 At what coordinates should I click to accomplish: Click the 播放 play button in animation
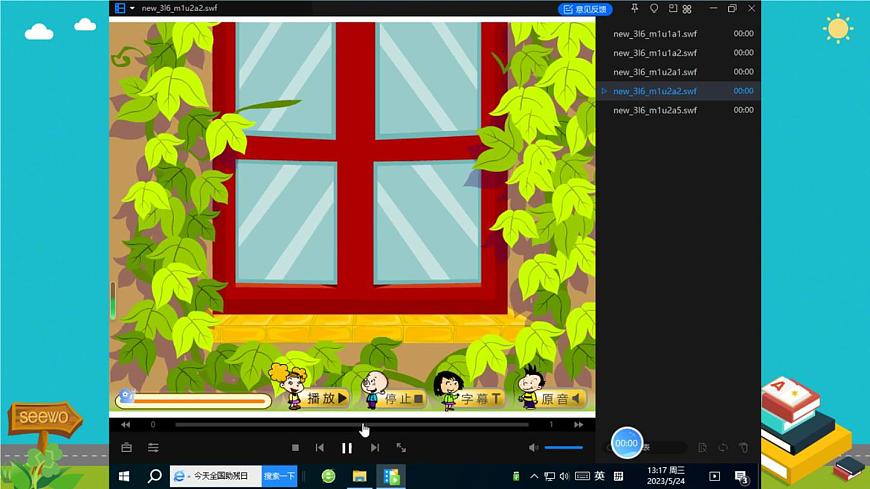click(326, 398)
